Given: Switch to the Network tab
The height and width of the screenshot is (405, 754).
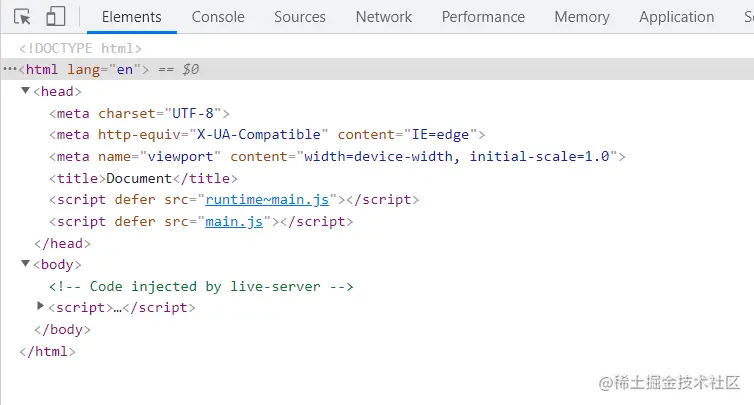Looking at the screenshot, I should 383,17.
